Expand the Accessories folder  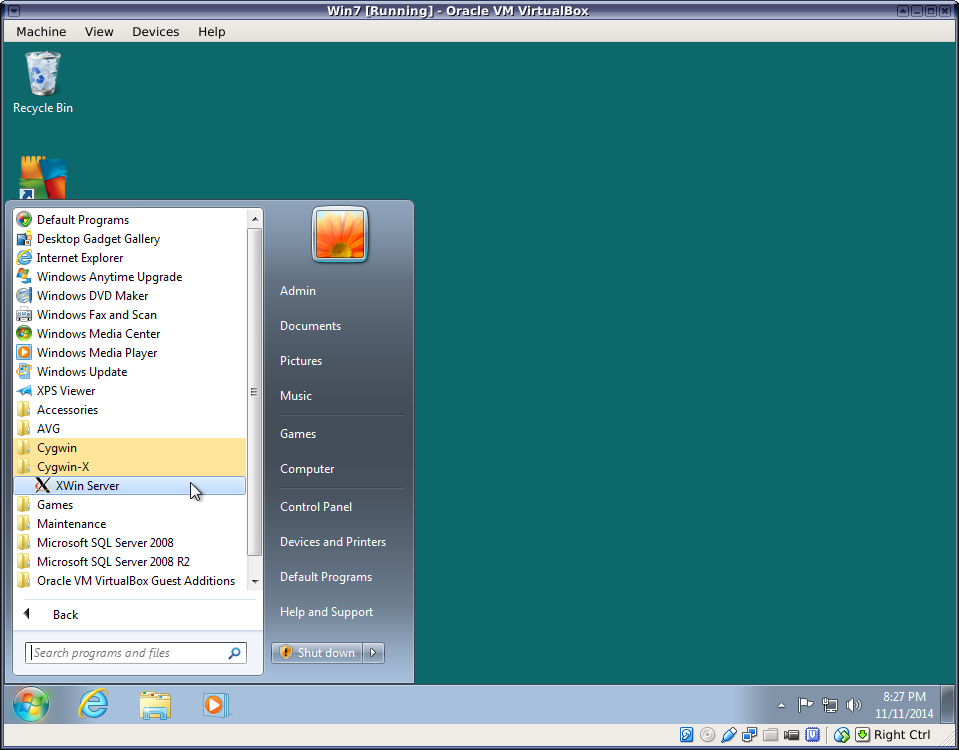pyautogui.click(x=130, y=410)
